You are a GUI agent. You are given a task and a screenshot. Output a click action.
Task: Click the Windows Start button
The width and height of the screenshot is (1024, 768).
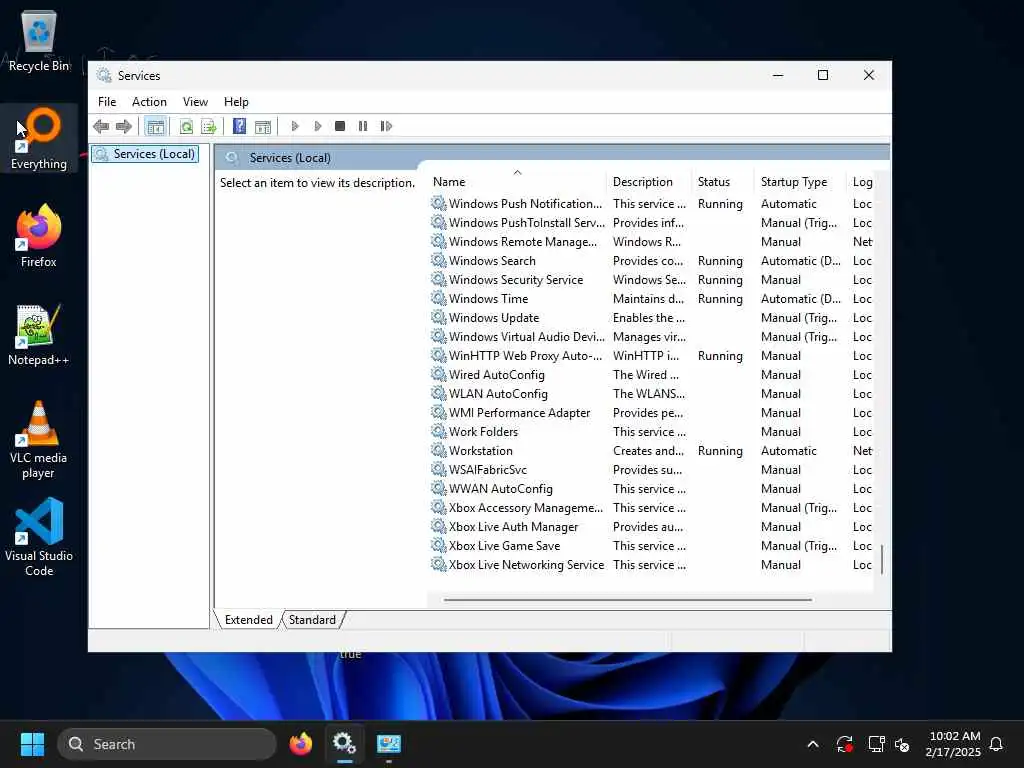tap(32, 744)
